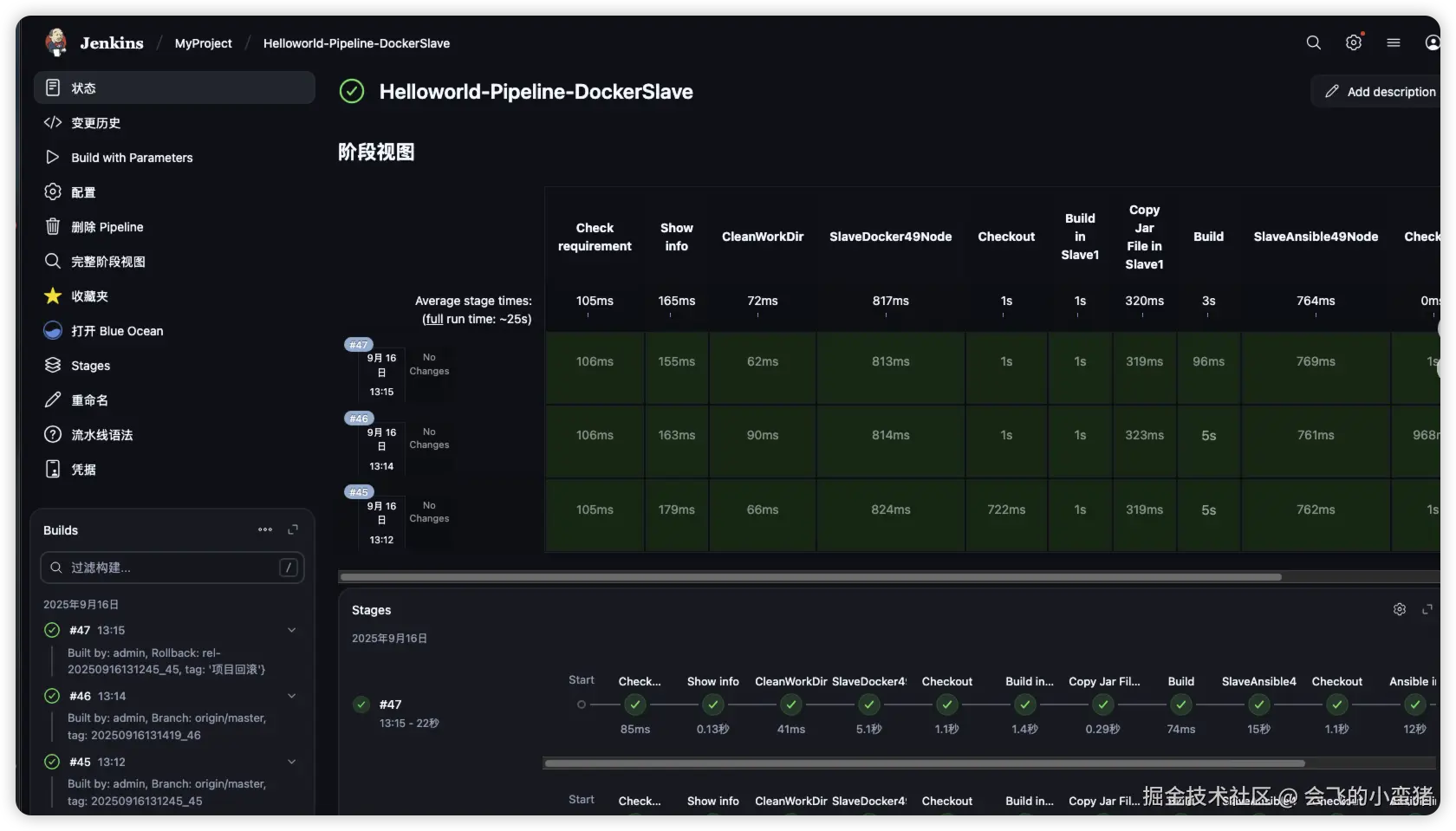Expand the Builds panel with expand icon

pyautogui.click(x=293, y=529)
